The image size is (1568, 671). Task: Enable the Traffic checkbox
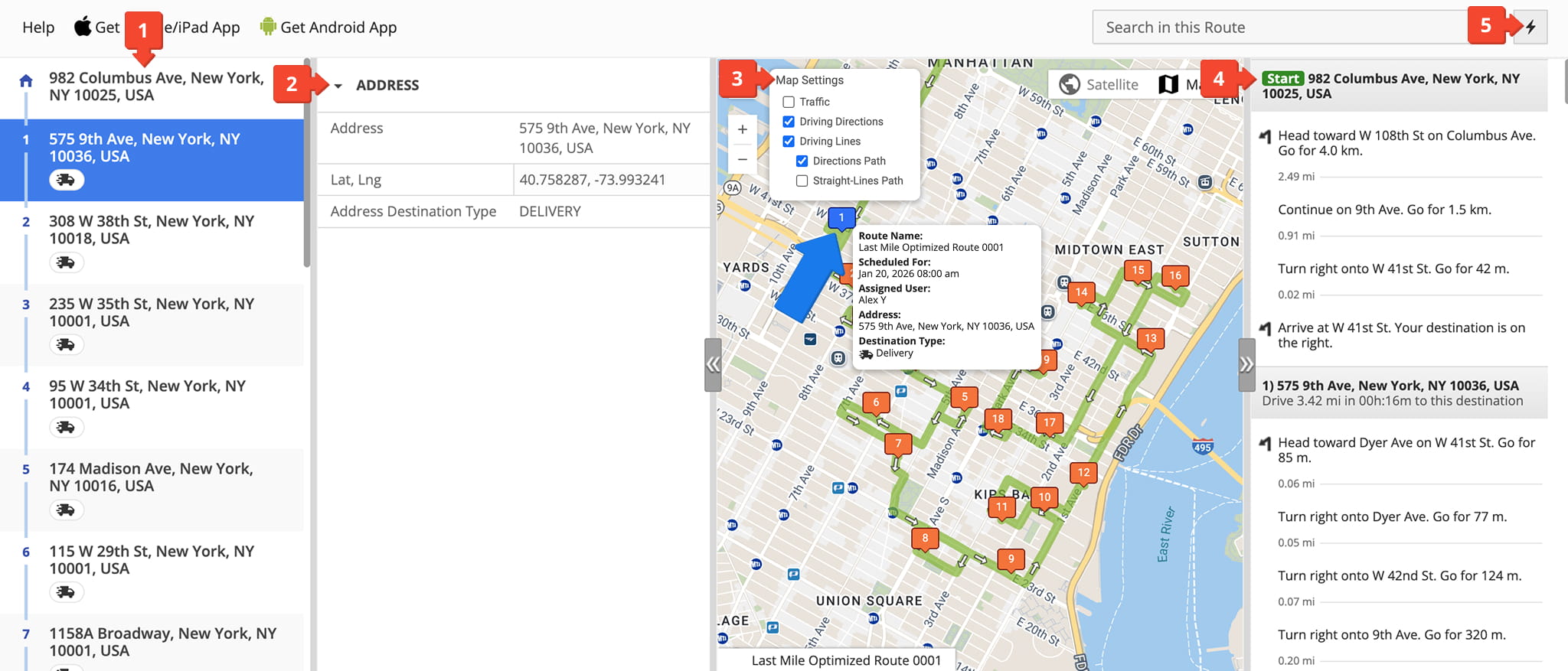[x=789, y=102]
